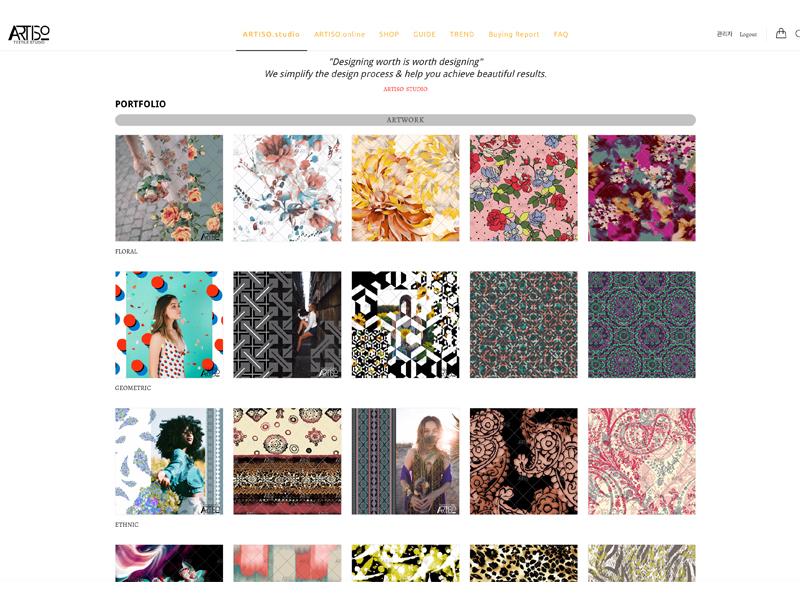This screenshot has height=600, width=800.
Task: Open the TREND navigation item
Action: (x=462, y=34)
